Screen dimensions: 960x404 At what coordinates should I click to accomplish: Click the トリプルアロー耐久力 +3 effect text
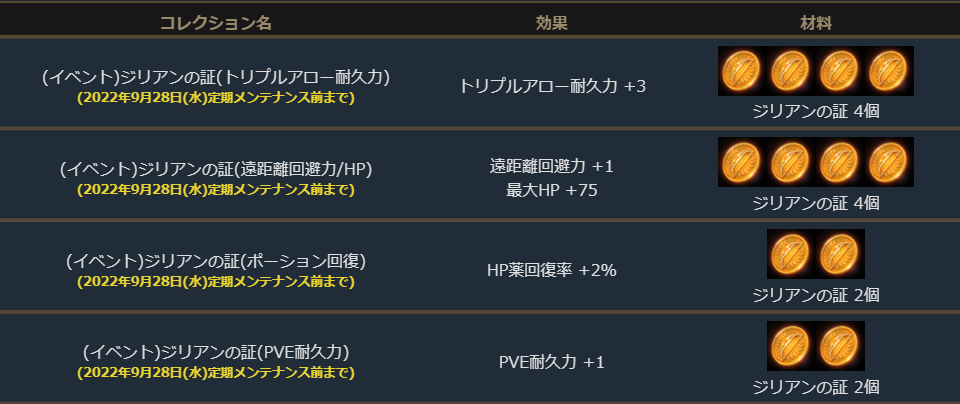(552, 86)
